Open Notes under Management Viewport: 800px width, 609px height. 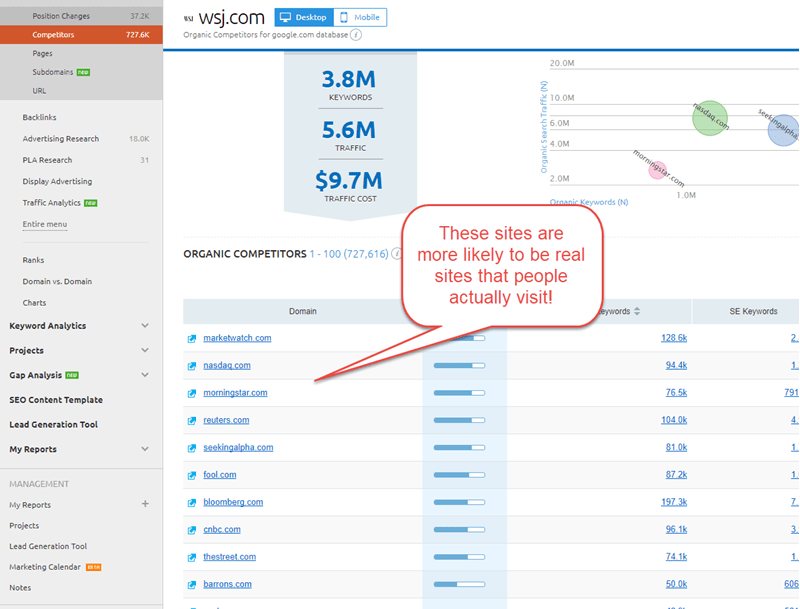pos(20,588)
